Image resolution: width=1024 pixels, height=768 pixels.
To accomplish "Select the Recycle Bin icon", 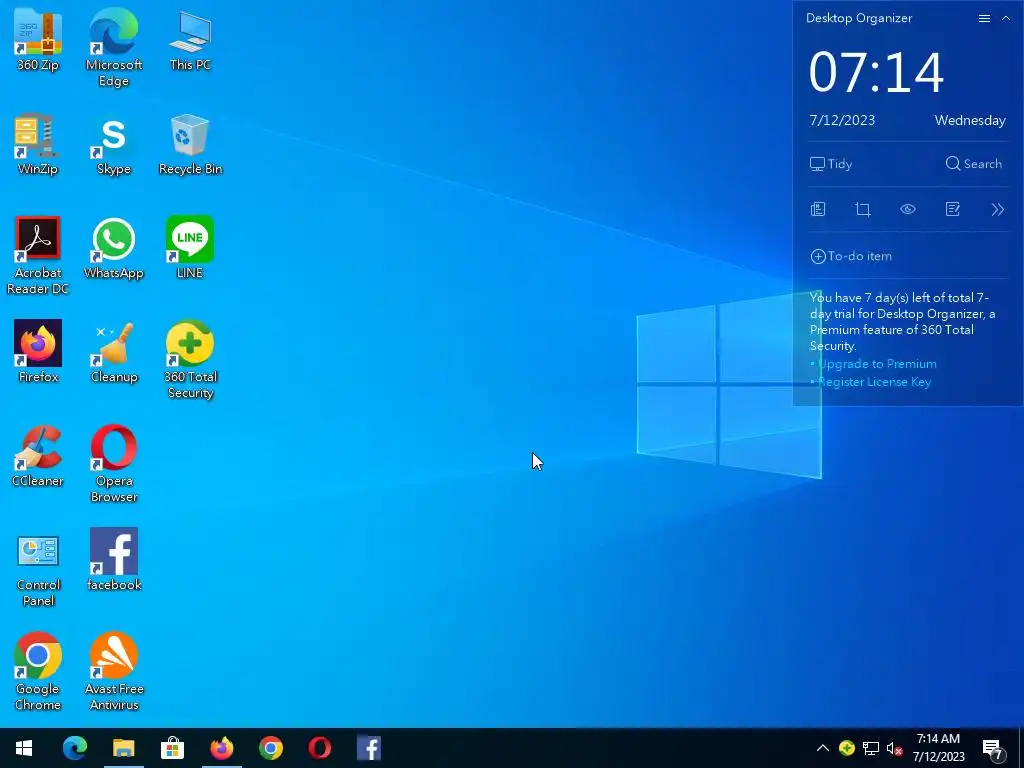I will [190, 144].
